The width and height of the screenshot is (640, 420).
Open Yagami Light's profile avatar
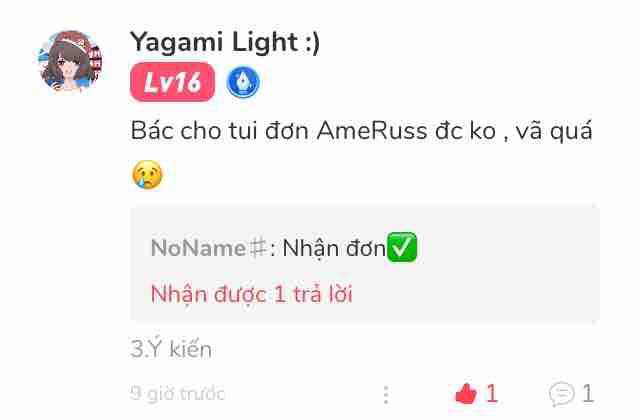point(70,61)
